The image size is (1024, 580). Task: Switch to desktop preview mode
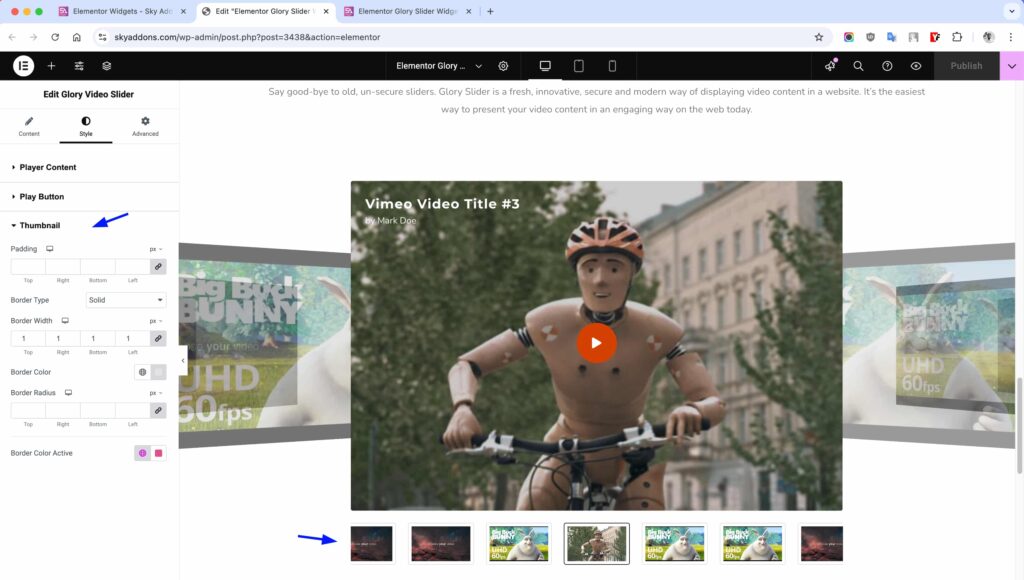coord(545,66)
